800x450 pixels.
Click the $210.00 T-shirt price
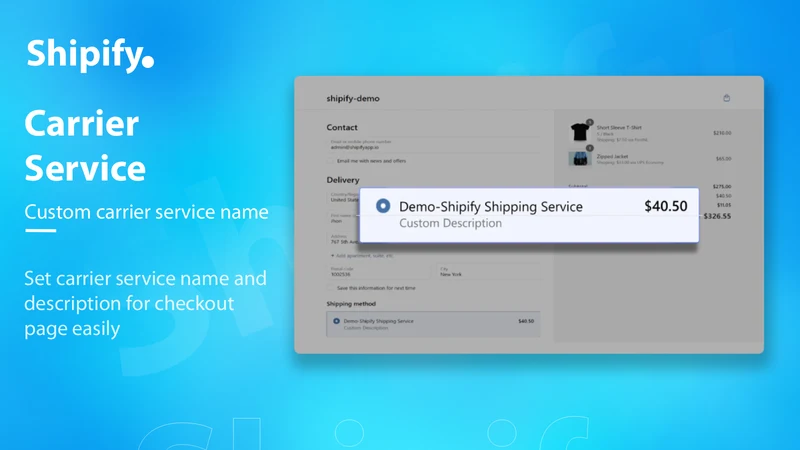point(722,133)
